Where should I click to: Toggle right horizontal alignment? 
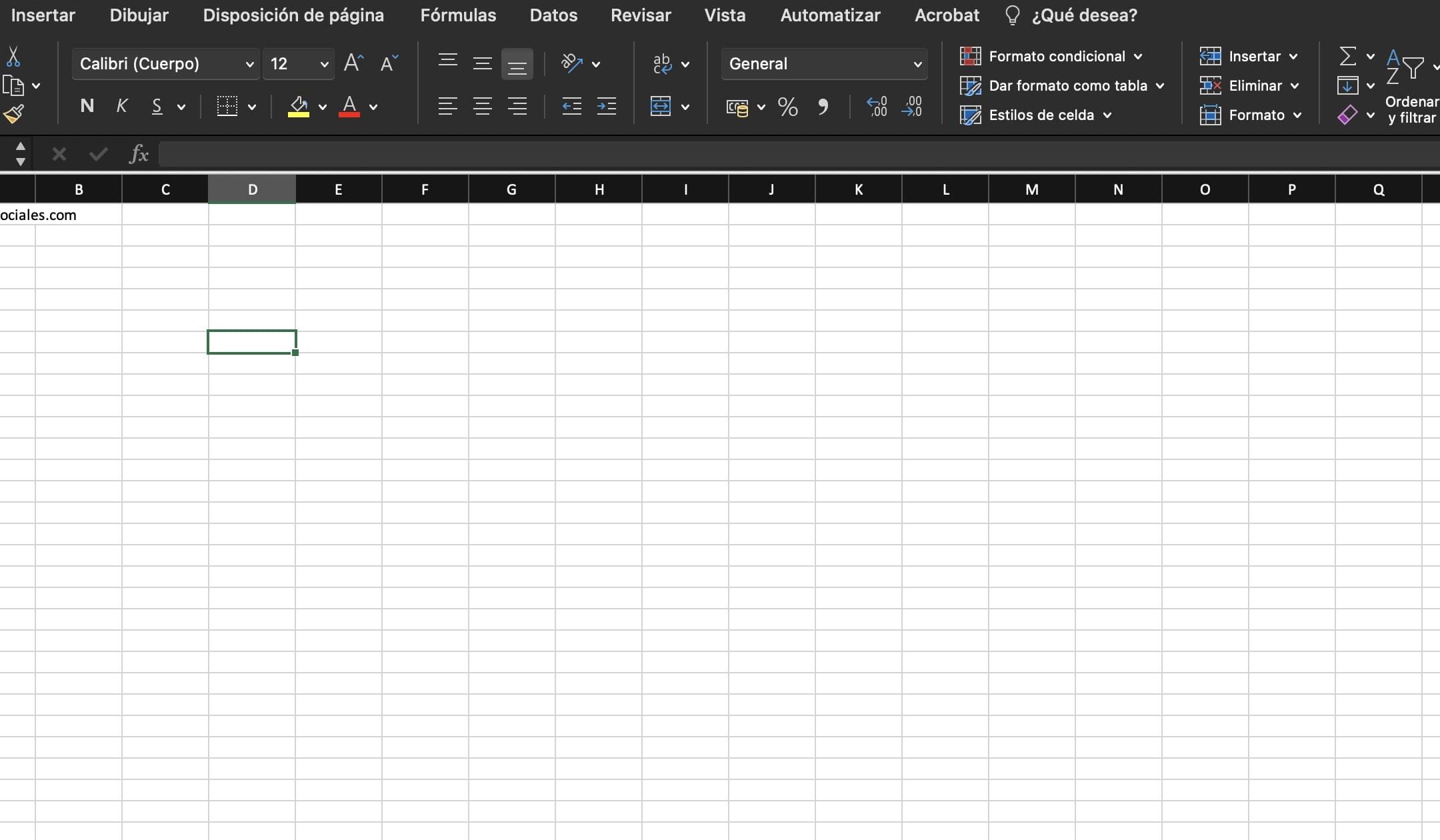[517, 106]
